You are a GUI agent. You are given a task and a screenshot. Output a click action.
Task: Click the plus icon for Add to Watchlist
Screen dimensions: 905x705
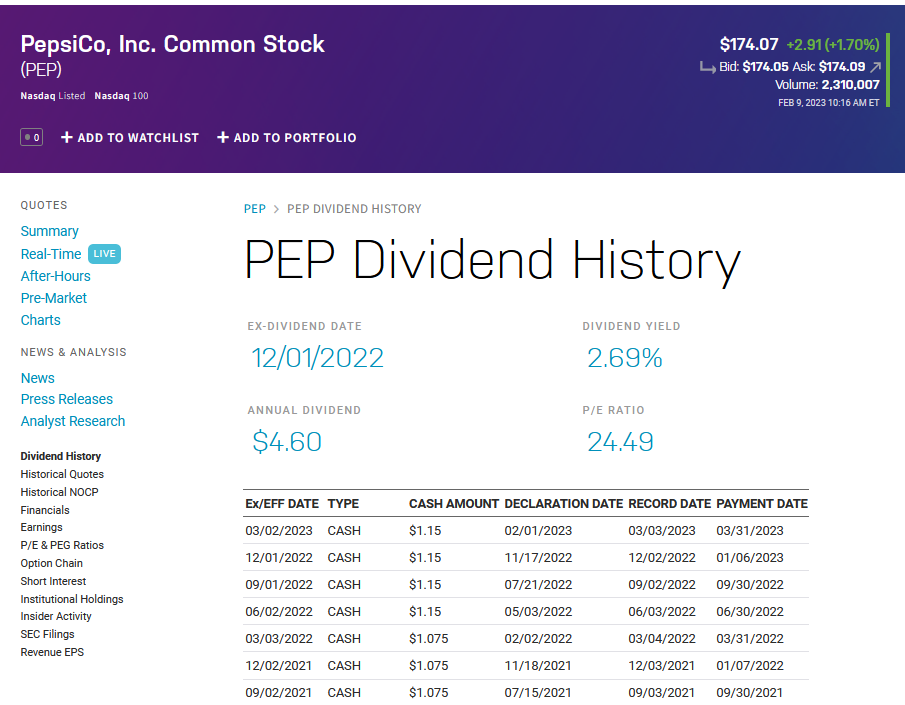(67, 137)
